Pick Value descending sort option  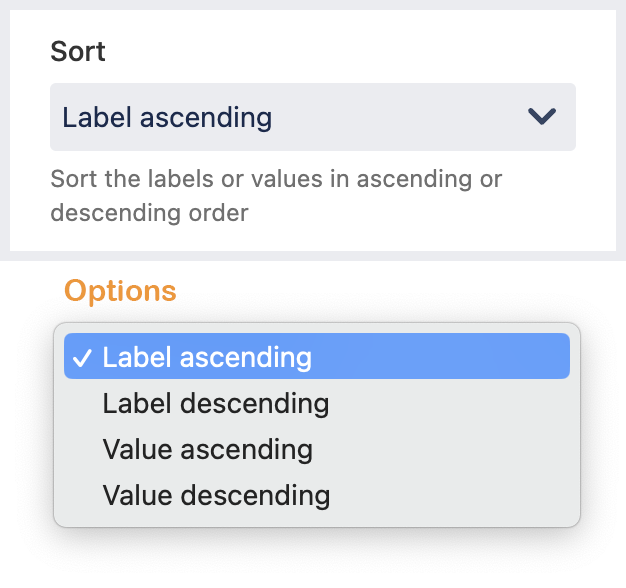tap(215, 494)
